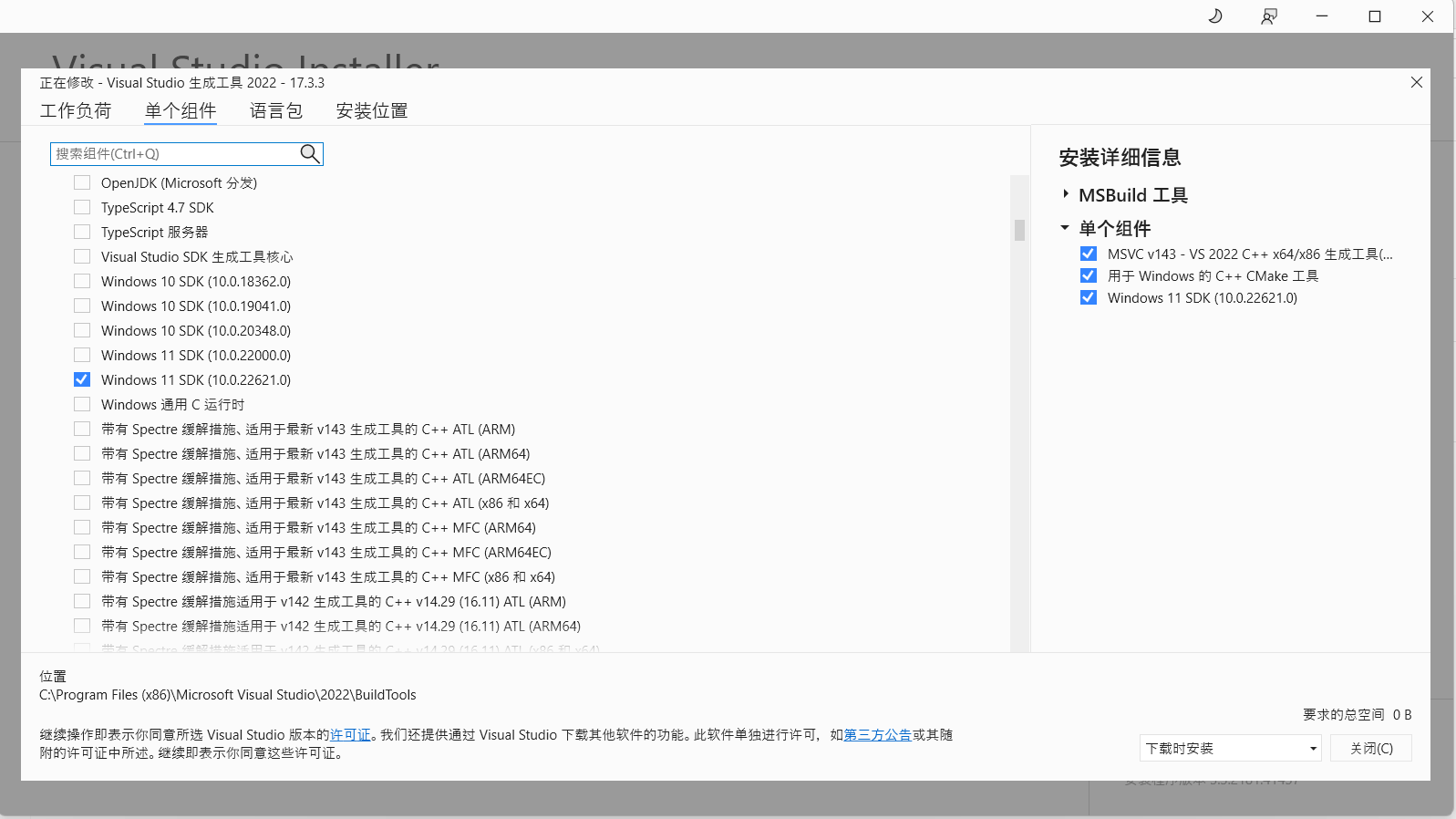Minimize the Visual Studio Installer window

pos(1322,16)
